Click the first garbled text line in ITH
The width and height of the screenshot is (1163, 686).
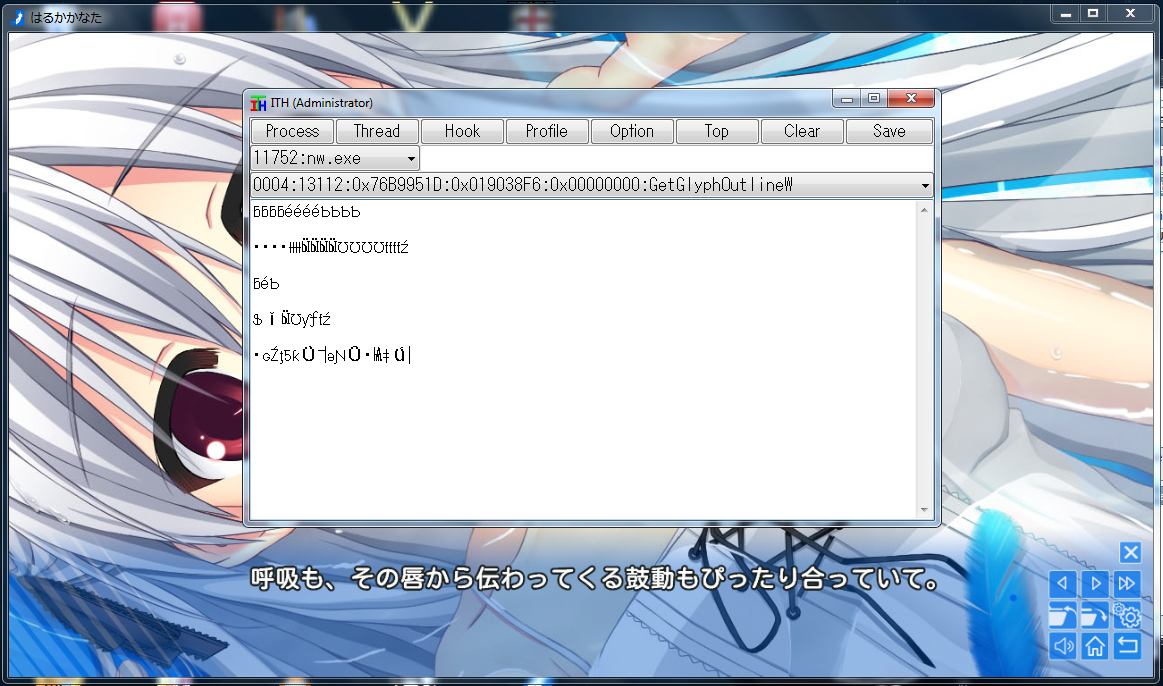(x=306, y=212)
